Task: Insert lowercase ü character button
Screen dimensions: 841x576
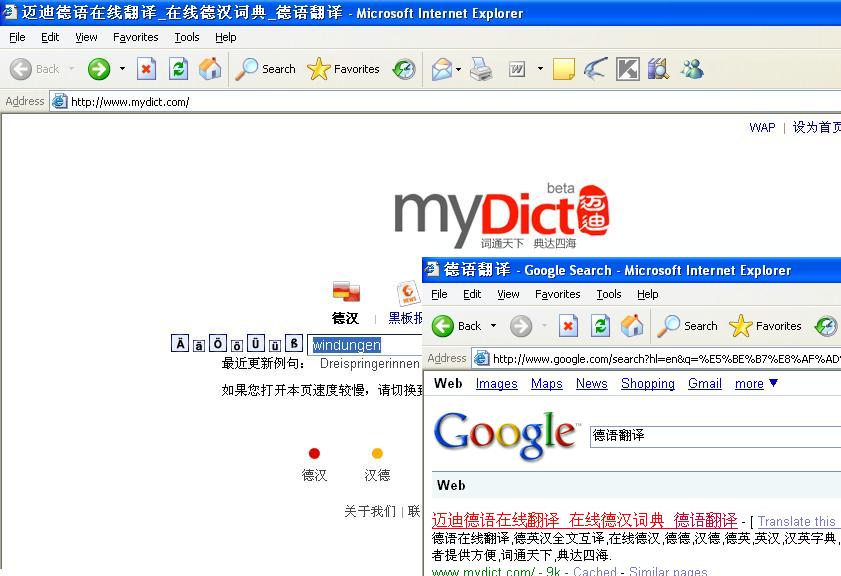Action: point(275,346)
